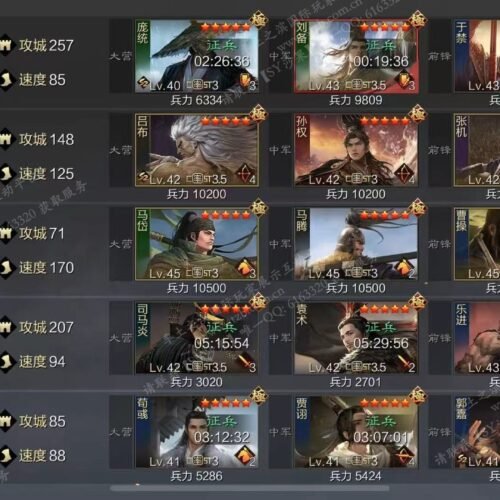
Task: Click the cavalry troop icon on 马岱's card
Action: click(x=245, y=267)
